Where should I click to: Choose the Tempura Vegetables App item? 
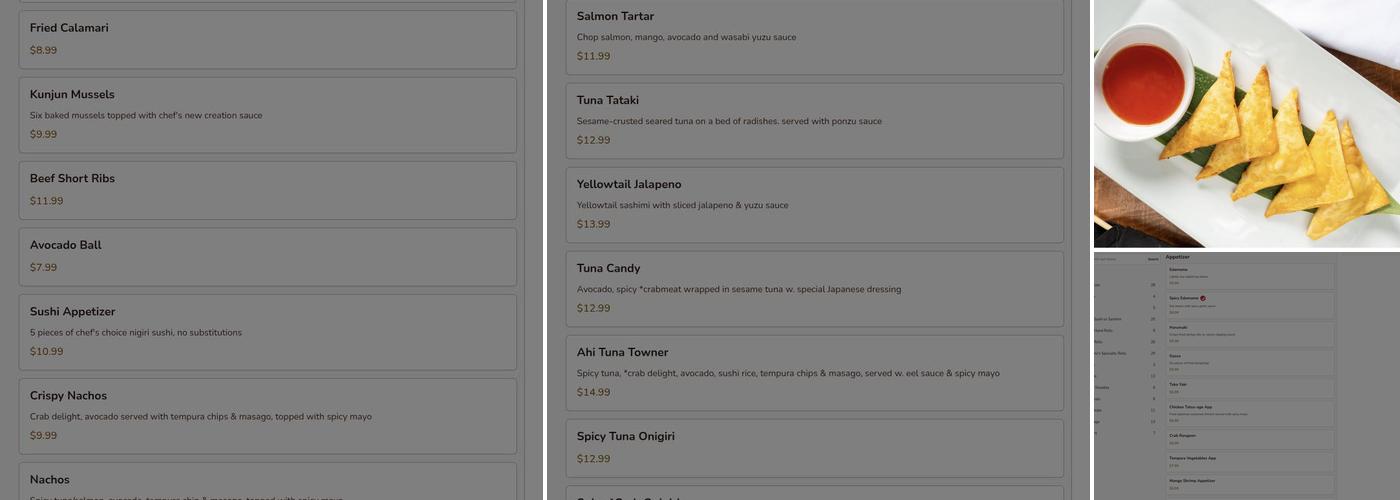coord(1249,461)
